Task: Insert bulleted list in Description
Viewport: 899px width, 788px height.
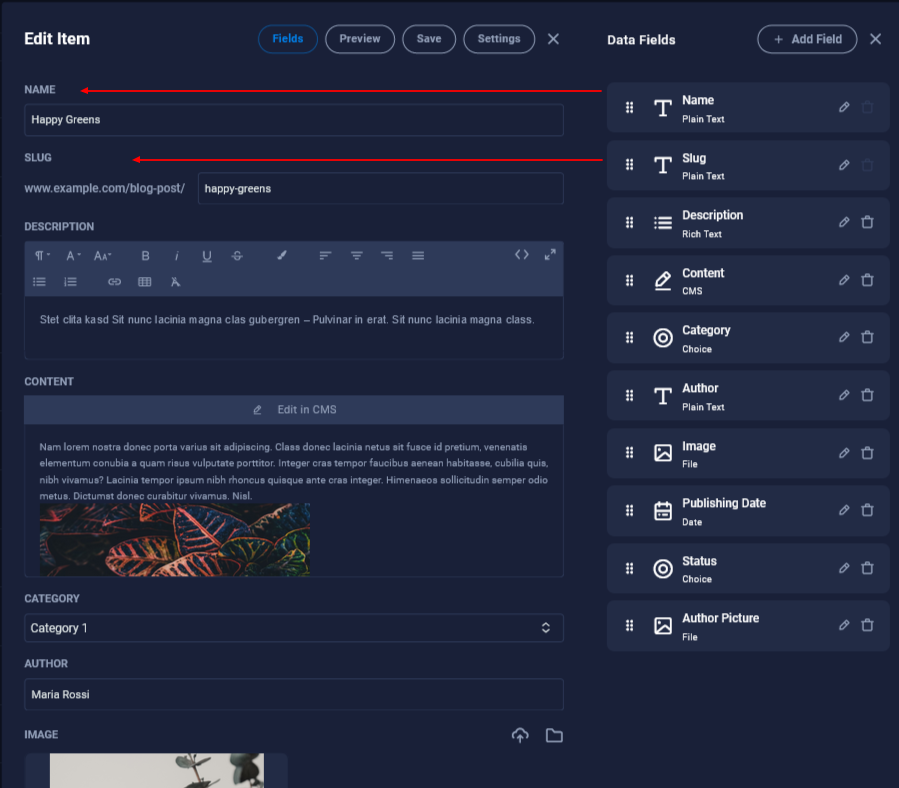Action: (x=39, y=282)
